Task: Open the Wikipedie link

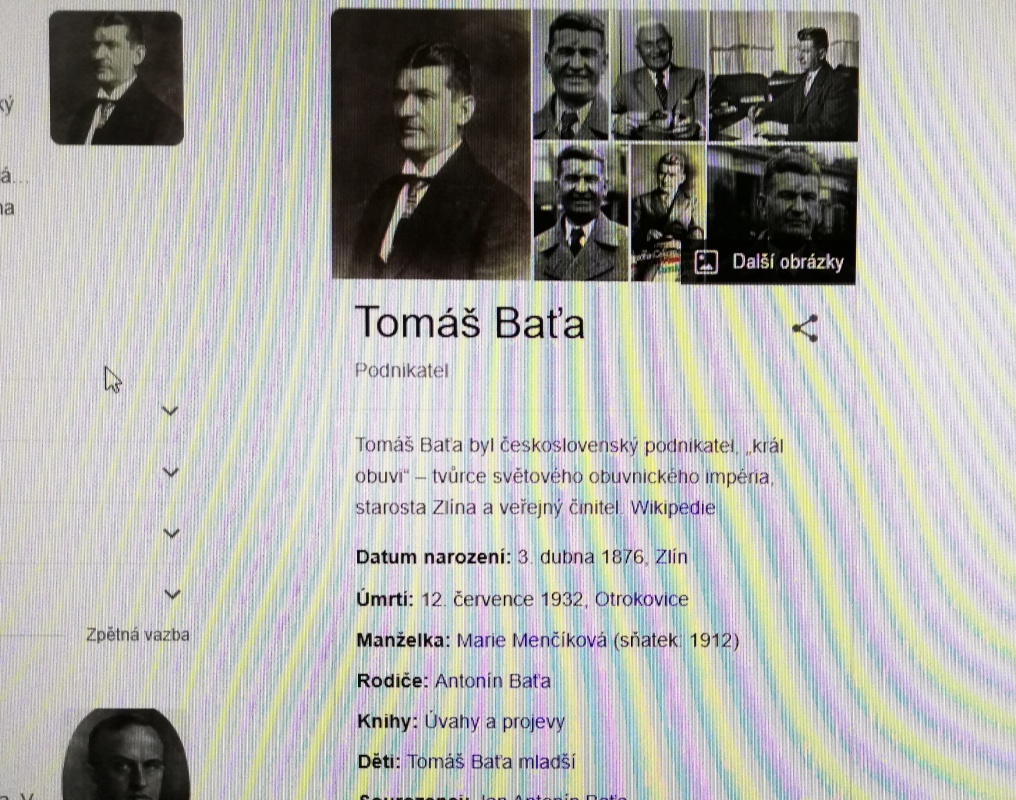Action: 673,507
